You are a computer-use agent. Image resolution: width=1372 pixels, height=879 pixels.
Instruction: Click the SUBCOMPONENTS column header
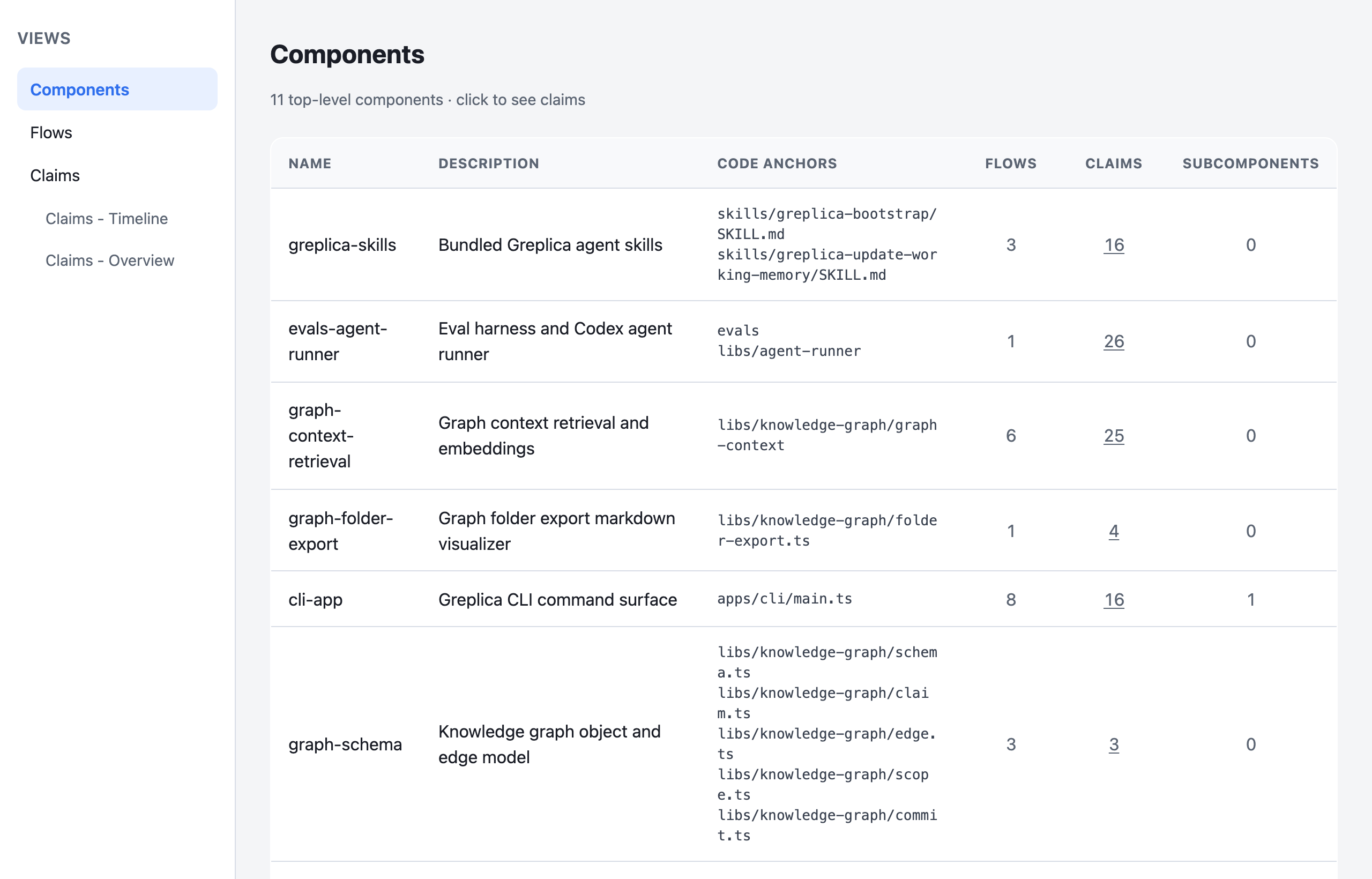click(x=1250, y=163)
